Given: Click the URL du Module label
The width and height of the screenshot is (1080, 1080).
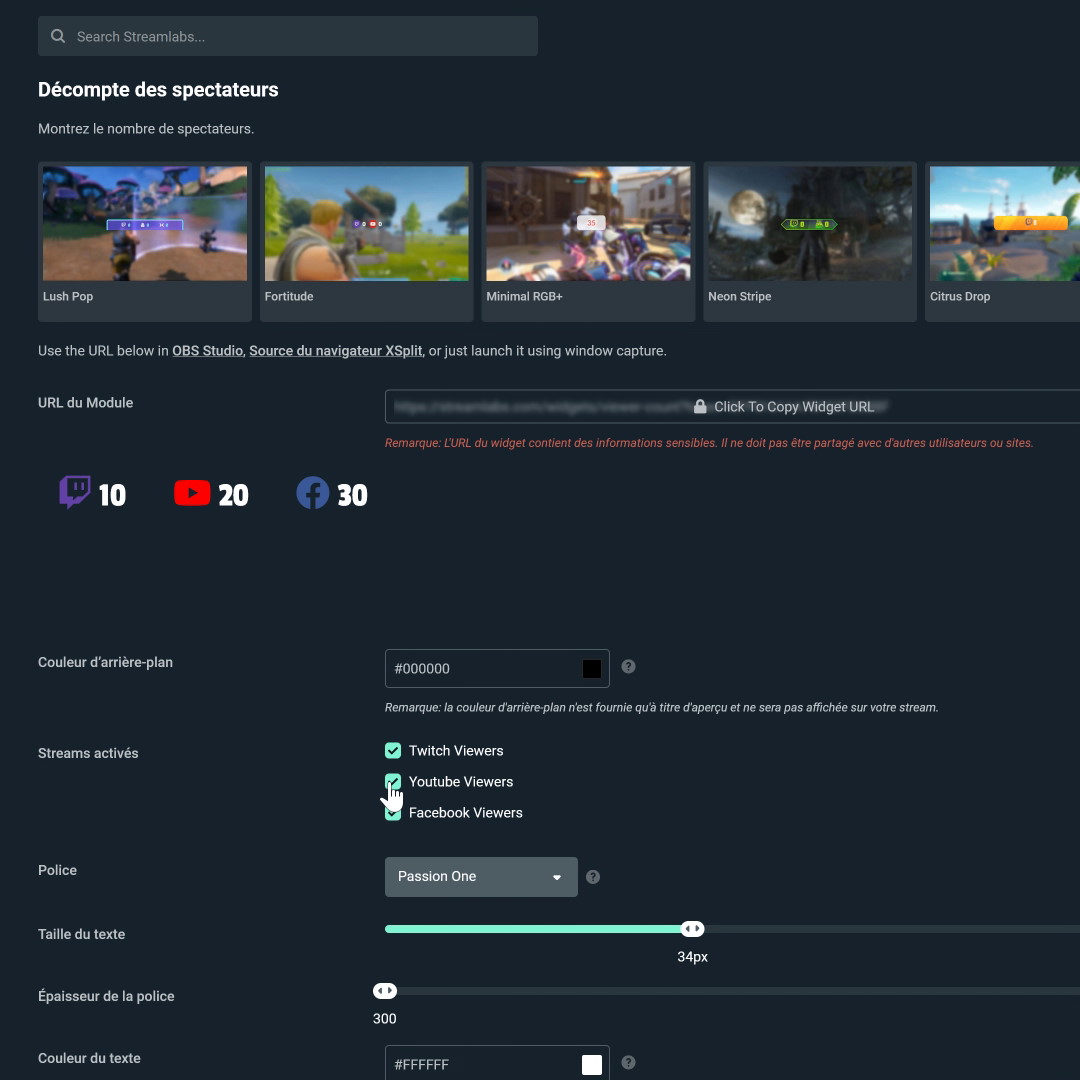Looking at the screenshot, I should coord(85,402).
